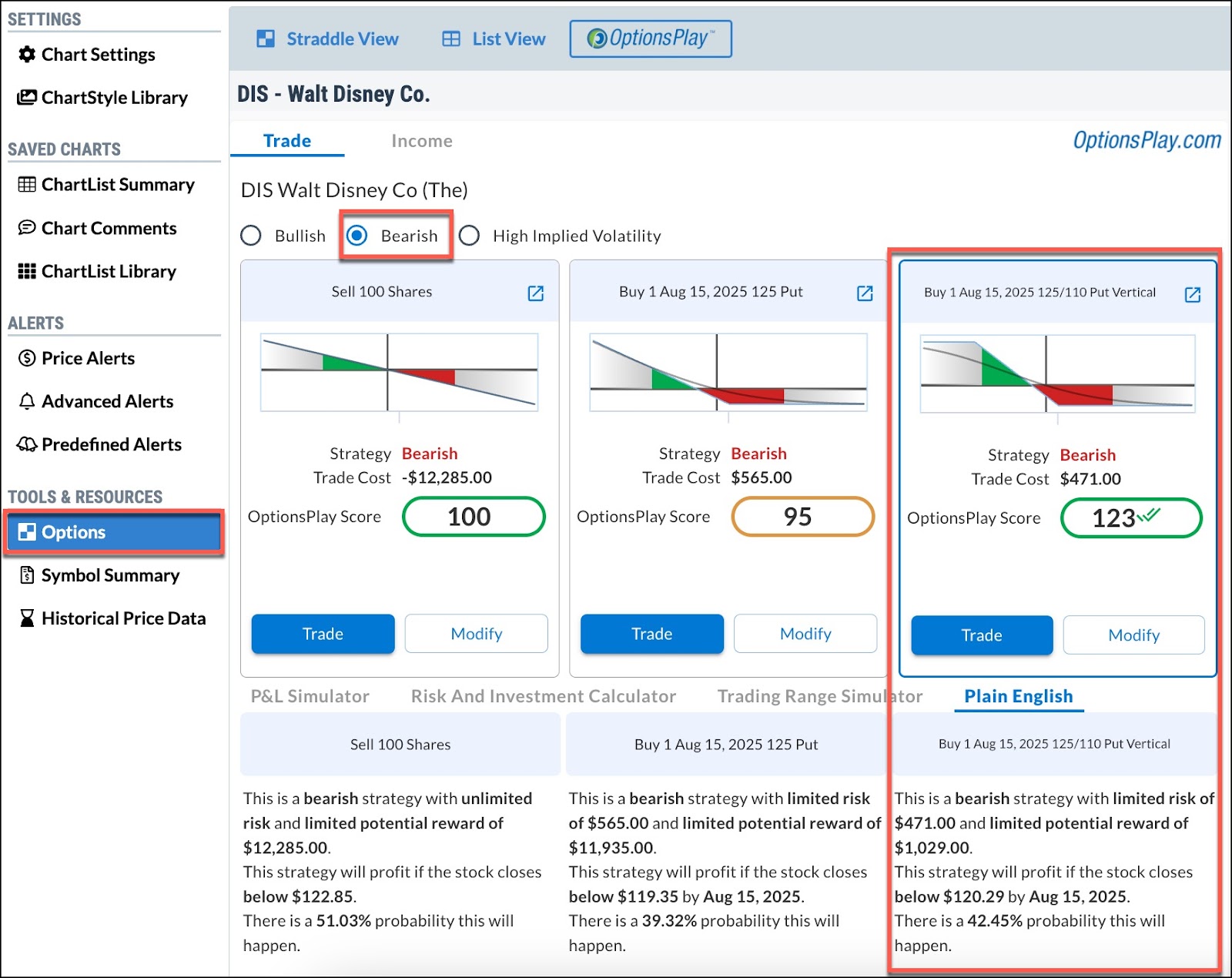Viewport: 1232px width, 978px height.
Task: Open Chart Settings gear icon
Action: 27,55
